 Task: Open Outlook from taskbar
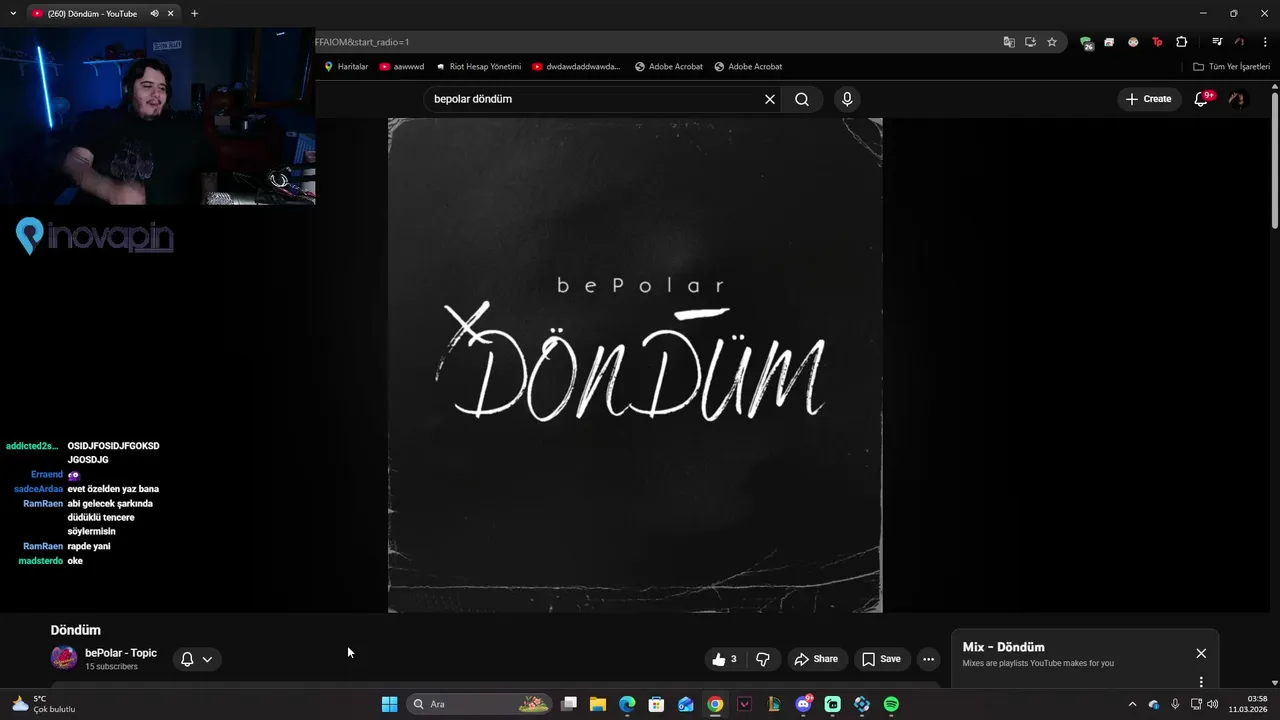point(686,704)
